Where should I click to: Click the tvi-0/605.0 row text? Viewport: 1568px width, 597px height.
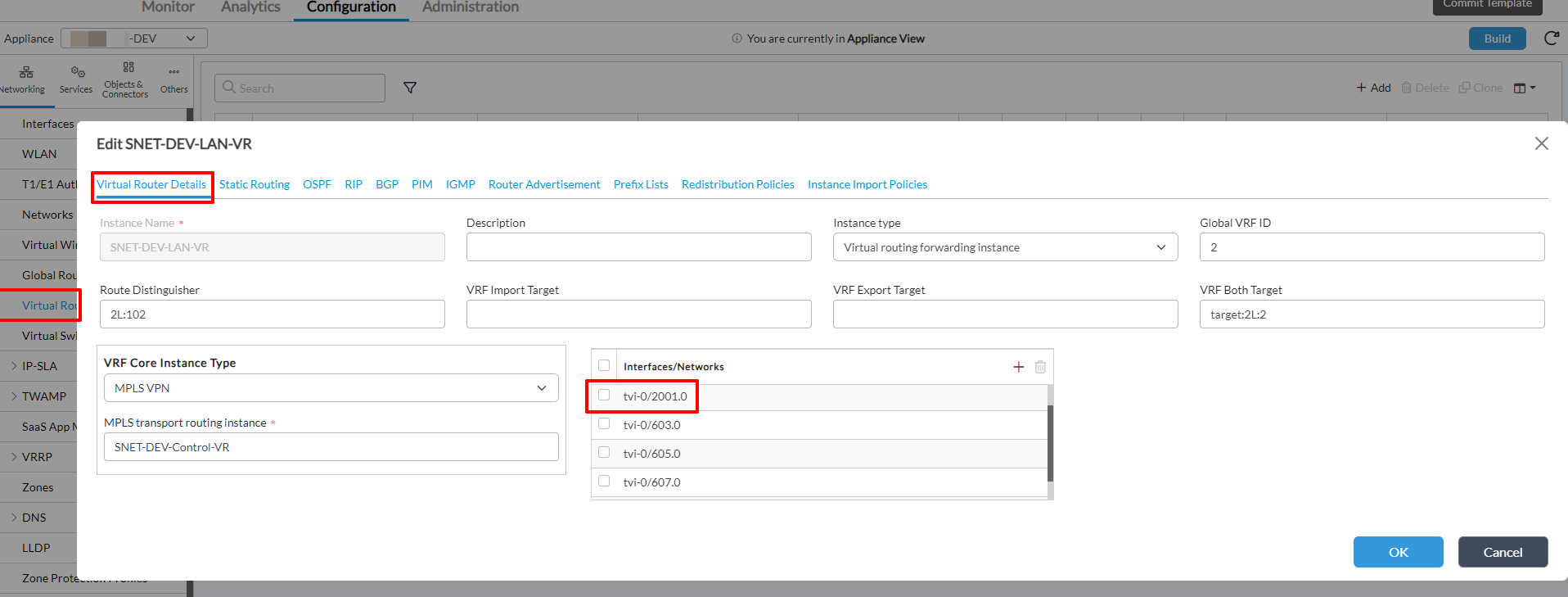pyautogui.click(x=651, y=454)
